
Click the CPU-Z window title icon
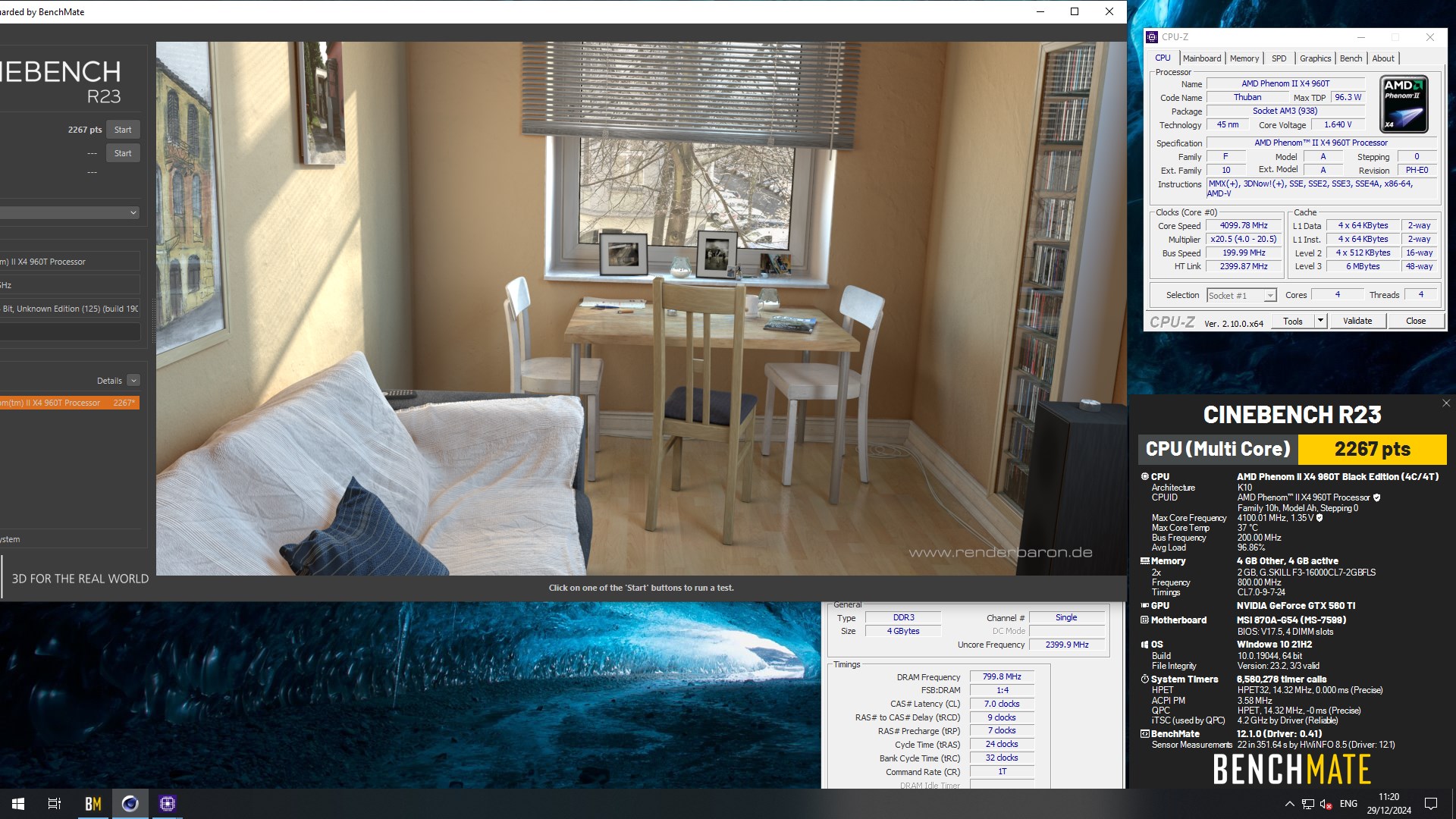click(1152, 36)
